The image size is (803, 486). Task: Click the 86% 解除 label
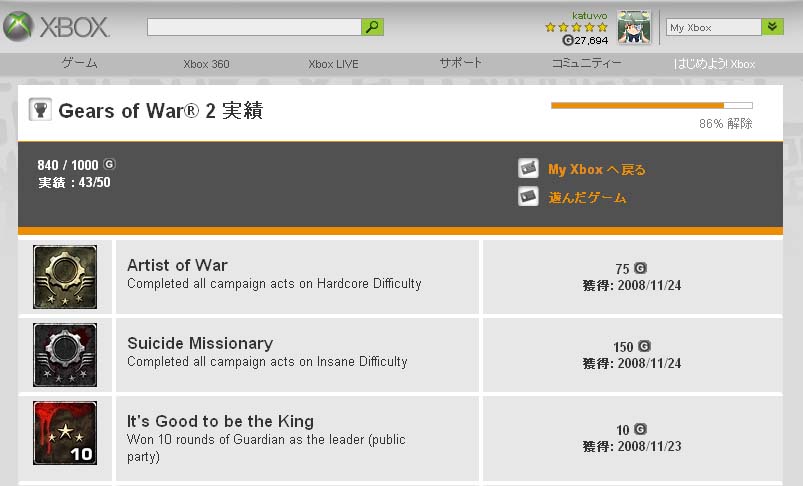[726, 123]
